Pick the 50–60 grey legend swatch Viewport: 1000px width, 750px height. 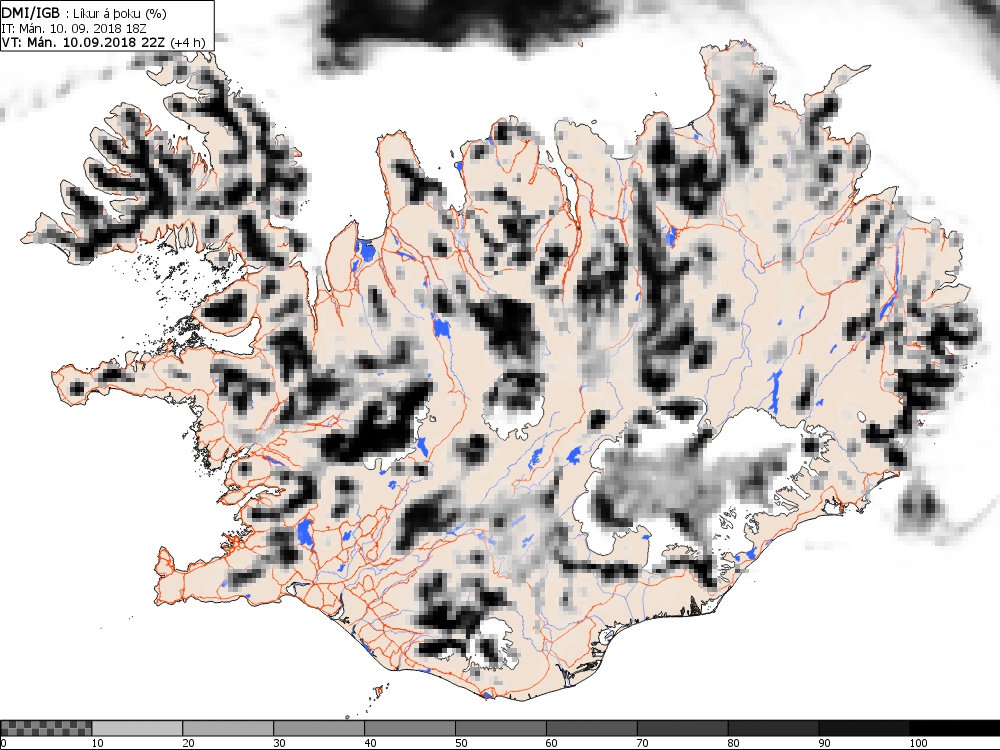[501, 728]
